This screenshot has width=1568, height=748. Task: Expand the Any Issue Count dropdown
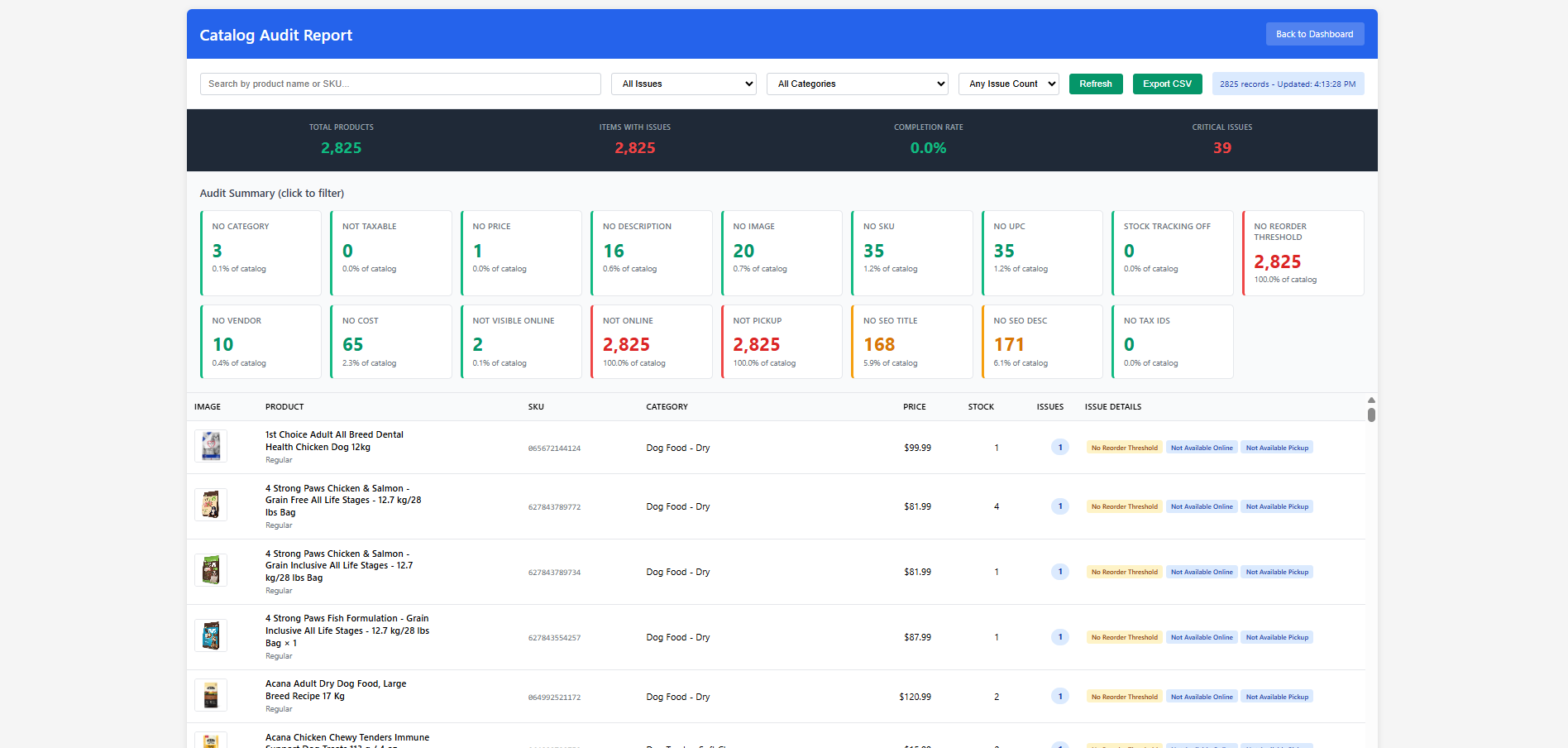(1009, 84)
